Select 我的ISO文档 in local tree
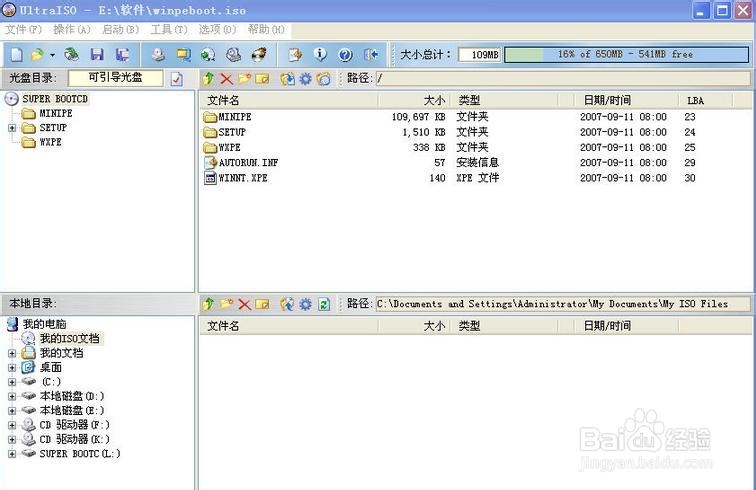The image size is (756, 490). [x=69, y=339]
